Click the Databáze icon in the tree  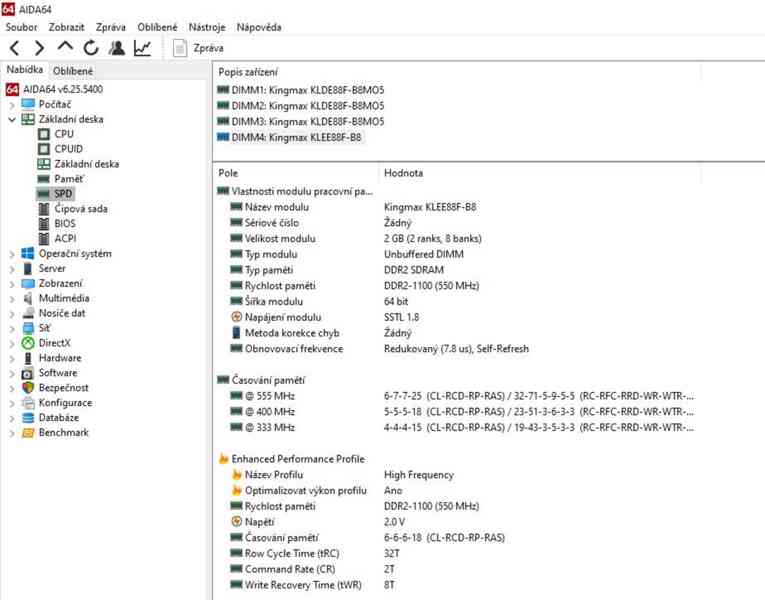tap(28, 418)
